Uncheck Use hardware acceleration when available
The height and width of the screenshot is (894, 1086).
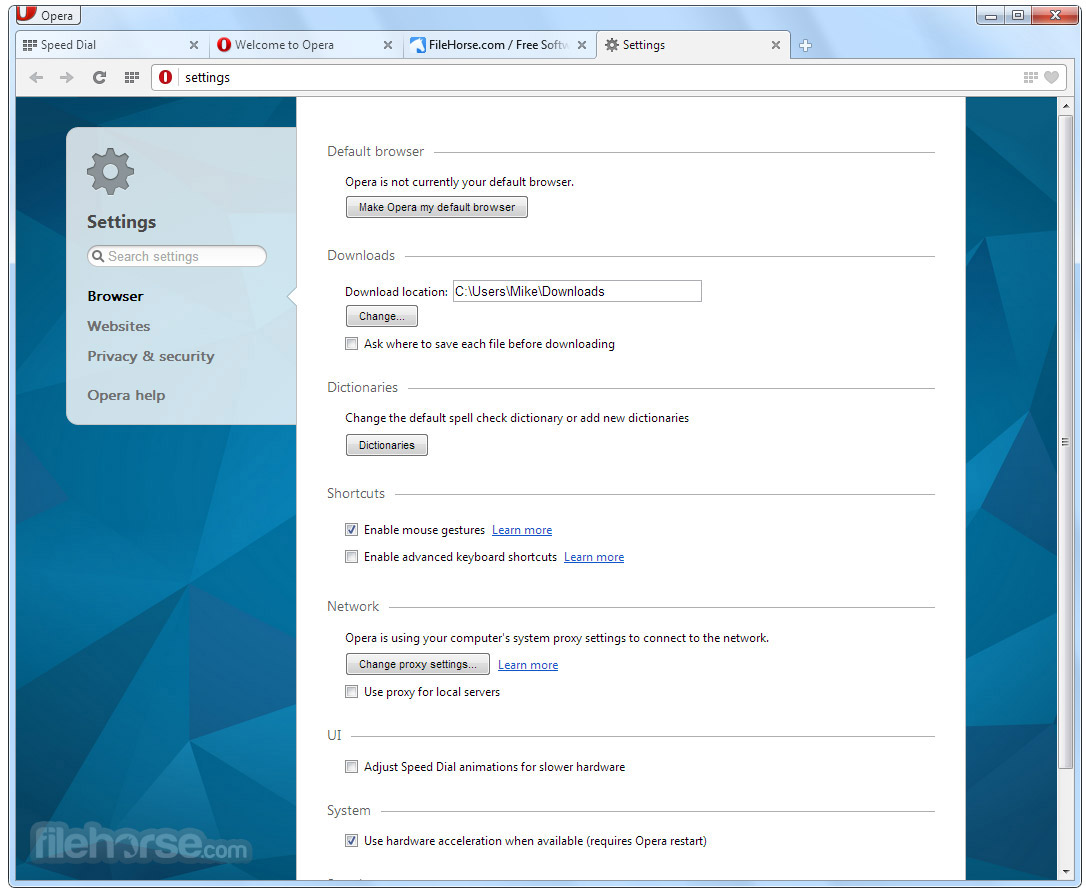tap(352, 841)
